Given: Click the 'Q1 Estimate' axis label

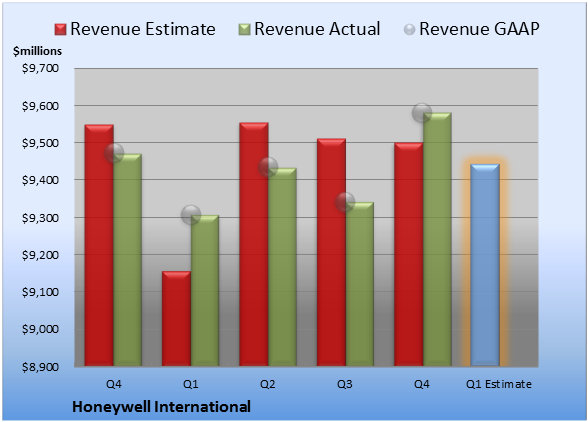Looking at the screenshot, I should (499, 384).
